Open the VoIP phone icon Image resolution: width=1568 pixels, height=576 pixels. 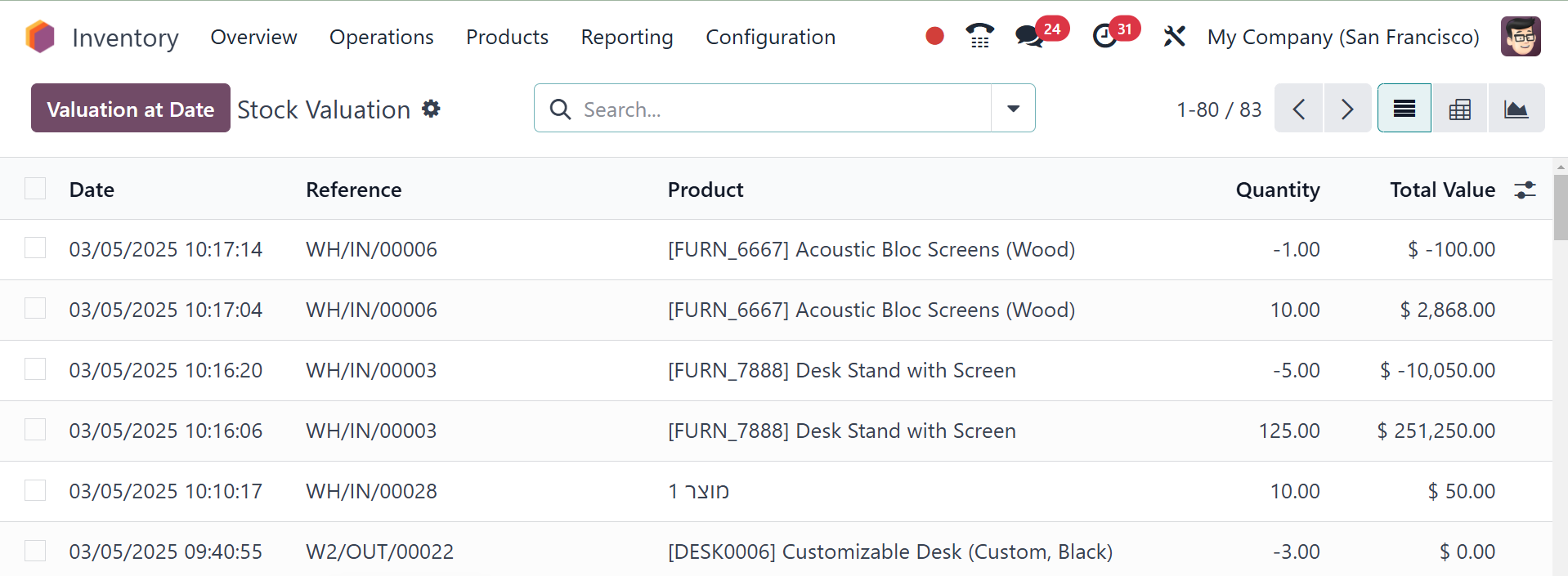point(979,37)
